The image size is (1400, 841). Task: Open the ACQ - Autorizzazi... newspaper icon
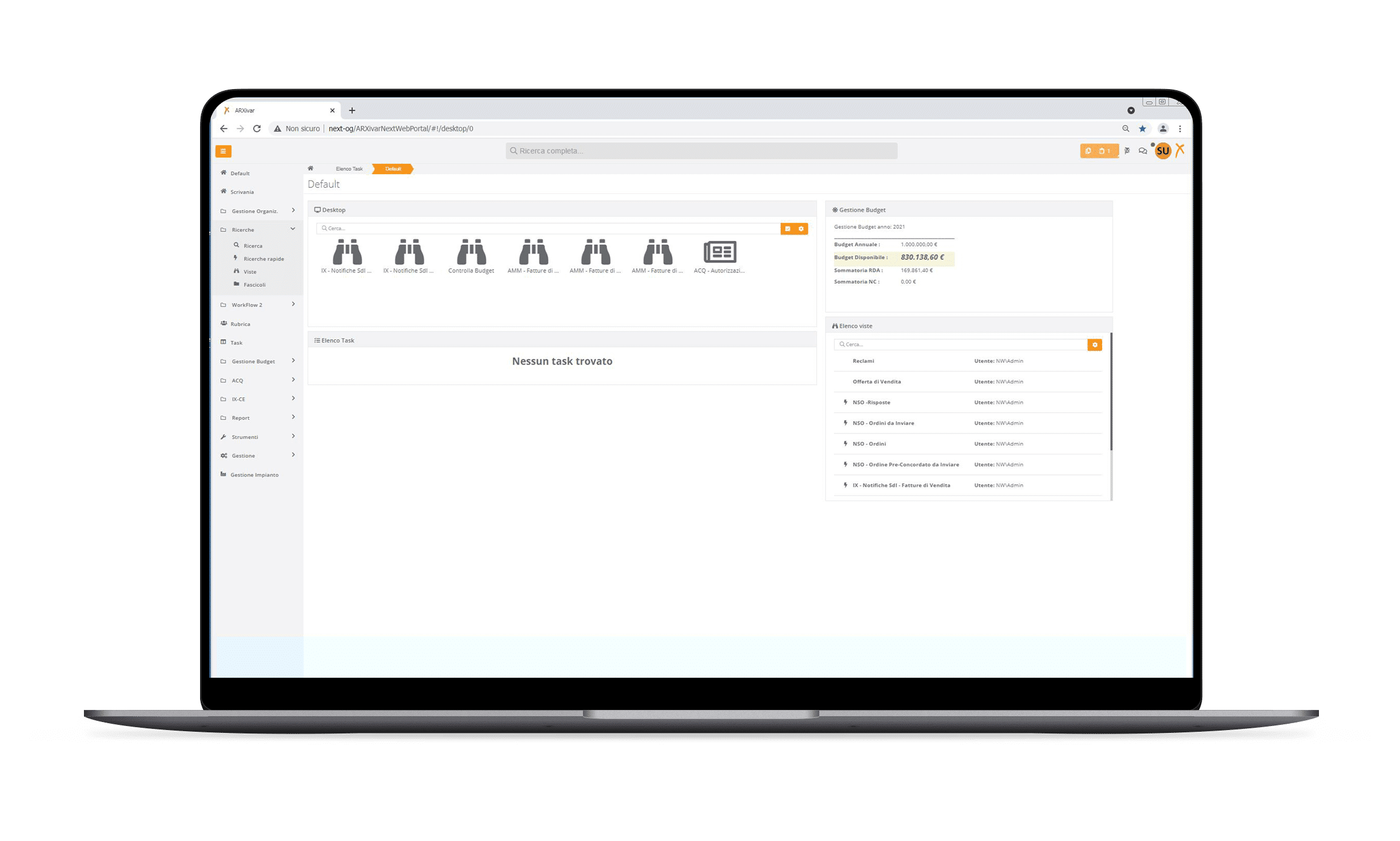coord(719,253)
